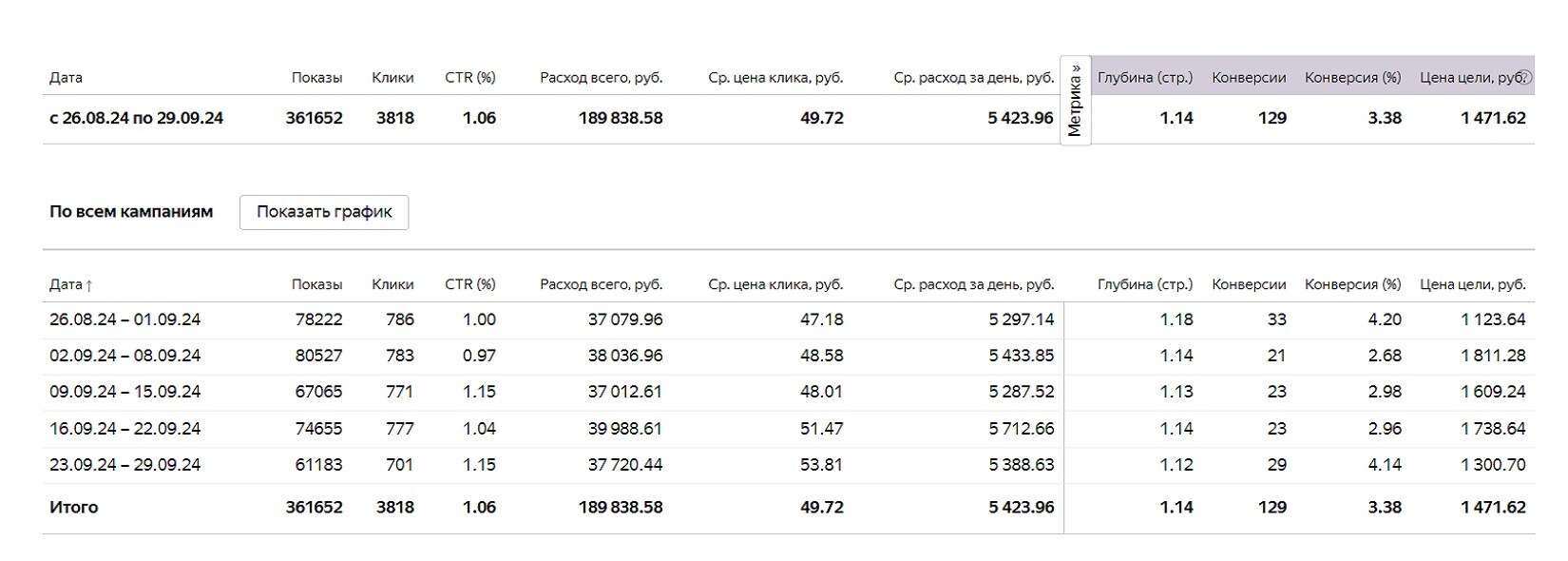Image resolution: width=1568 pixels, height=561 pixels.
Task: Sort lower table by "Цена цели, руб." header
Action: pos(1472,284)
